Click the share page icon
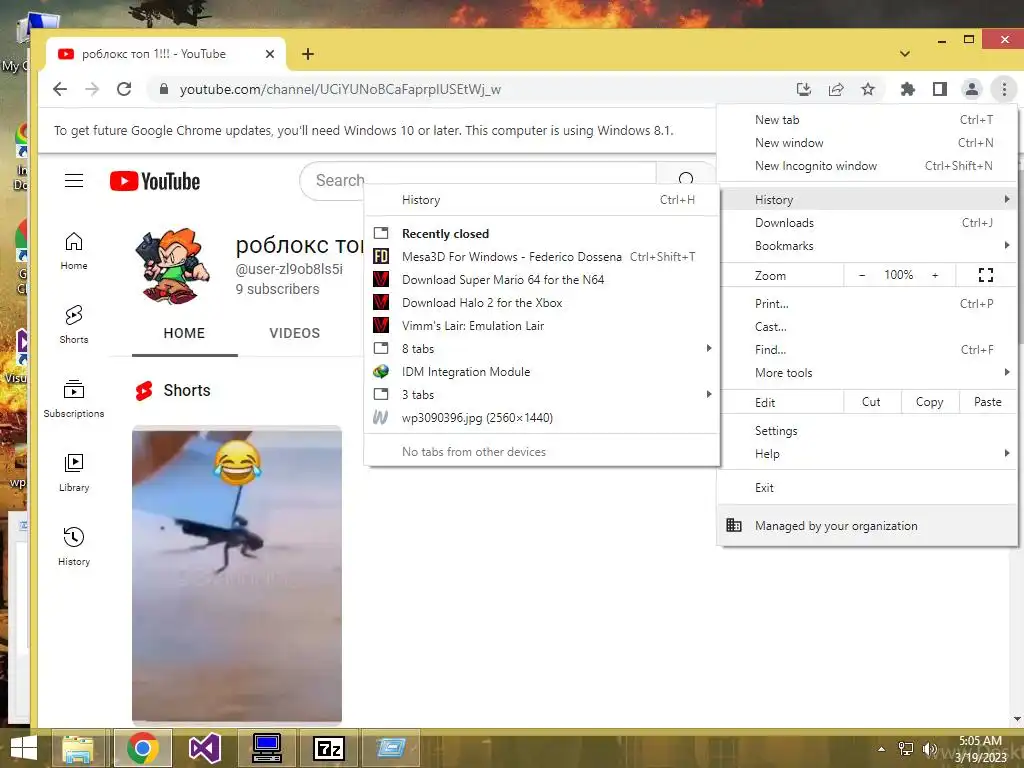 pyautogui.click(x=836, y=89)
